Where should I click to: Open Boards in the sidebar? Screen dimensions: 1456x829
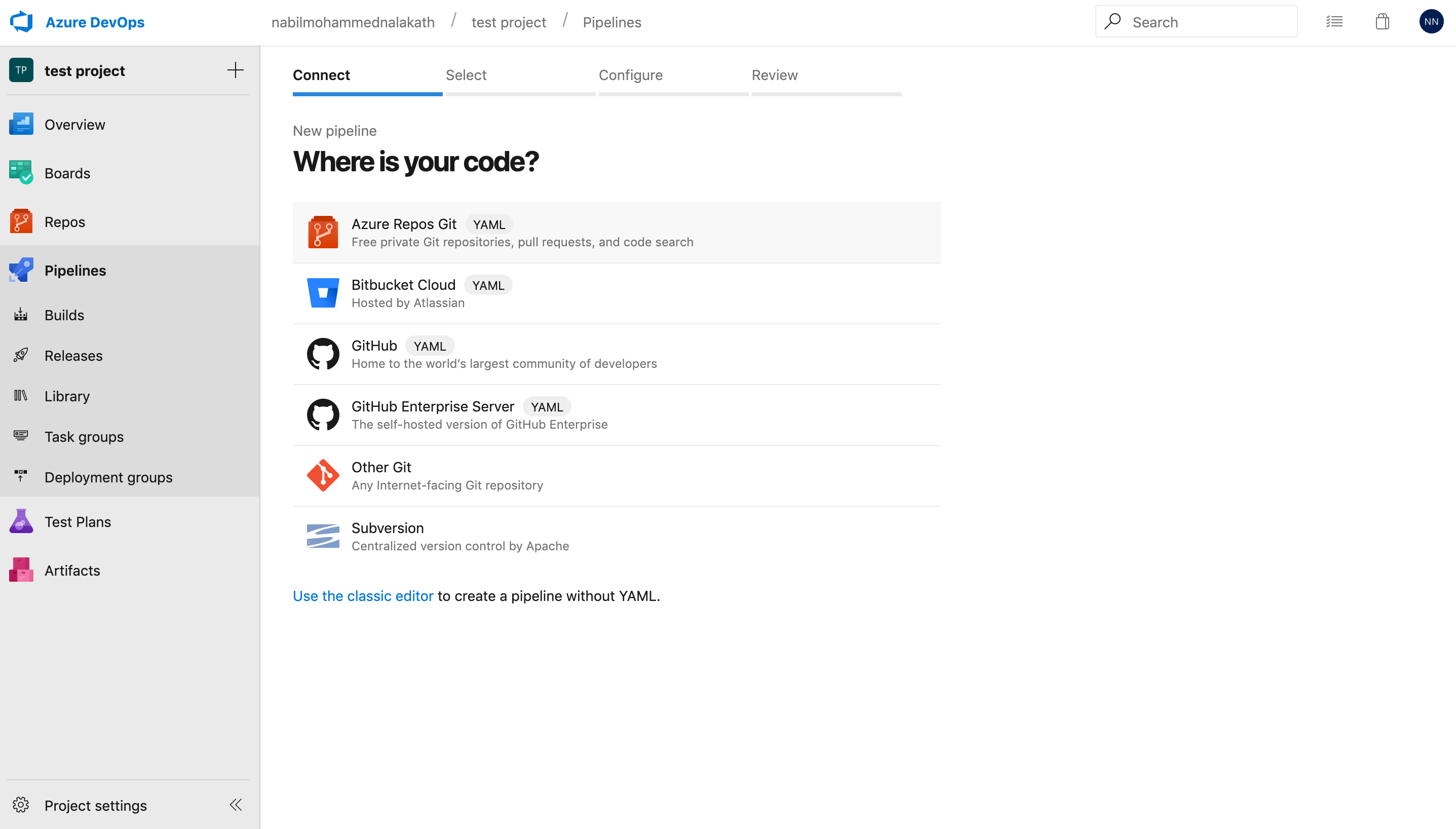coord(130,172)
